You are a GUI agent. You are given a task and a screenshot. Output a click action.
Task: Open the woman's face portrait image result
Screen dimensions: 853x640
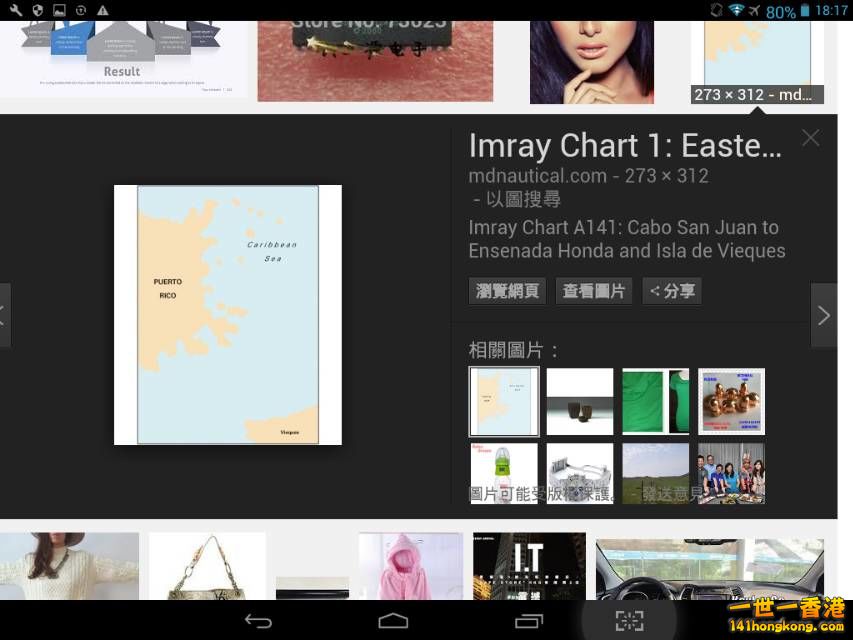click(592, 62)
